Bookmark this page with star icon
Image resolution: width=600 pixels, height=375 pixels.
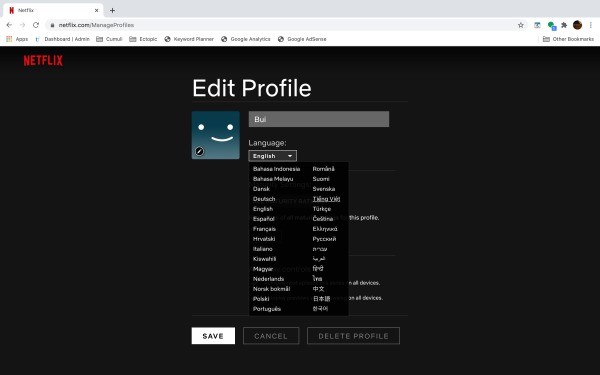click(x=520, y=25)
